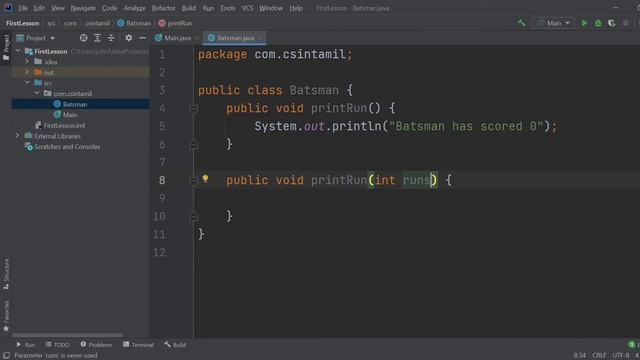The image size is (640, 360).
Task: Open the Main run configuration dropdown
Action: point(553,23)
